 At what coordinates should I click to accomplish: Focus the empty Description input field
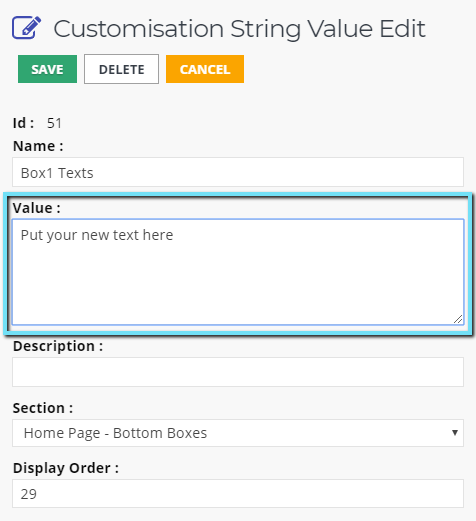pos(238,372)
